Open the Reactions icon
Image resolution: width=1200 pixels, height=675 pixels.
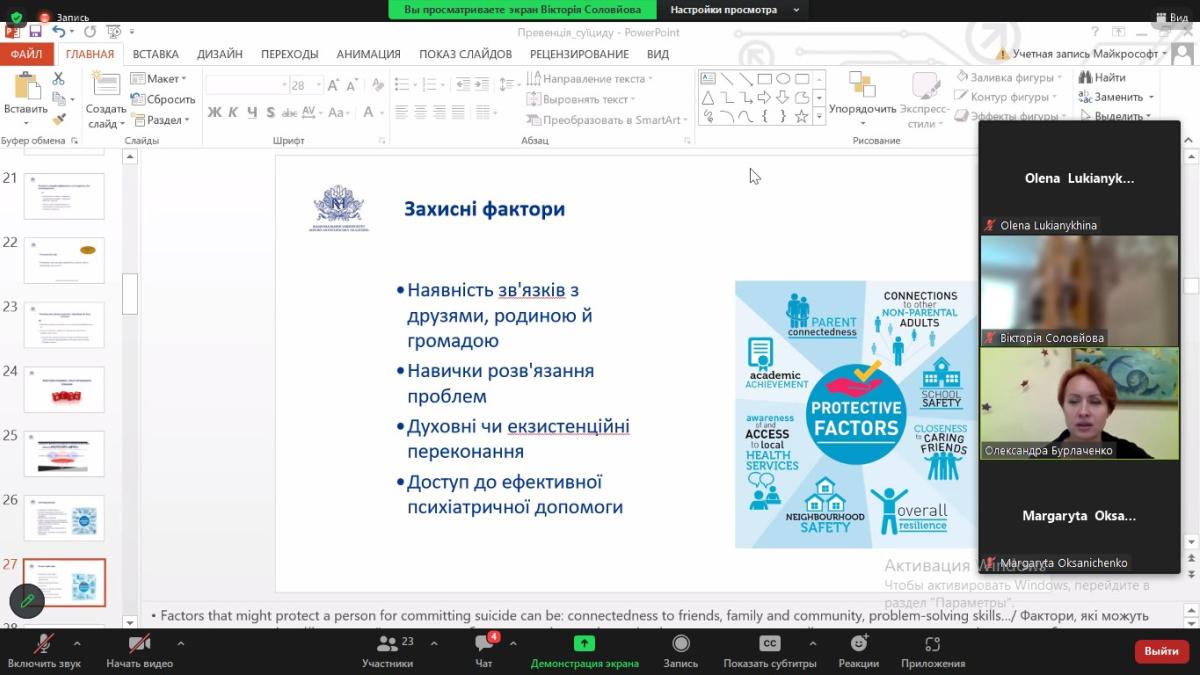[858, 644]
